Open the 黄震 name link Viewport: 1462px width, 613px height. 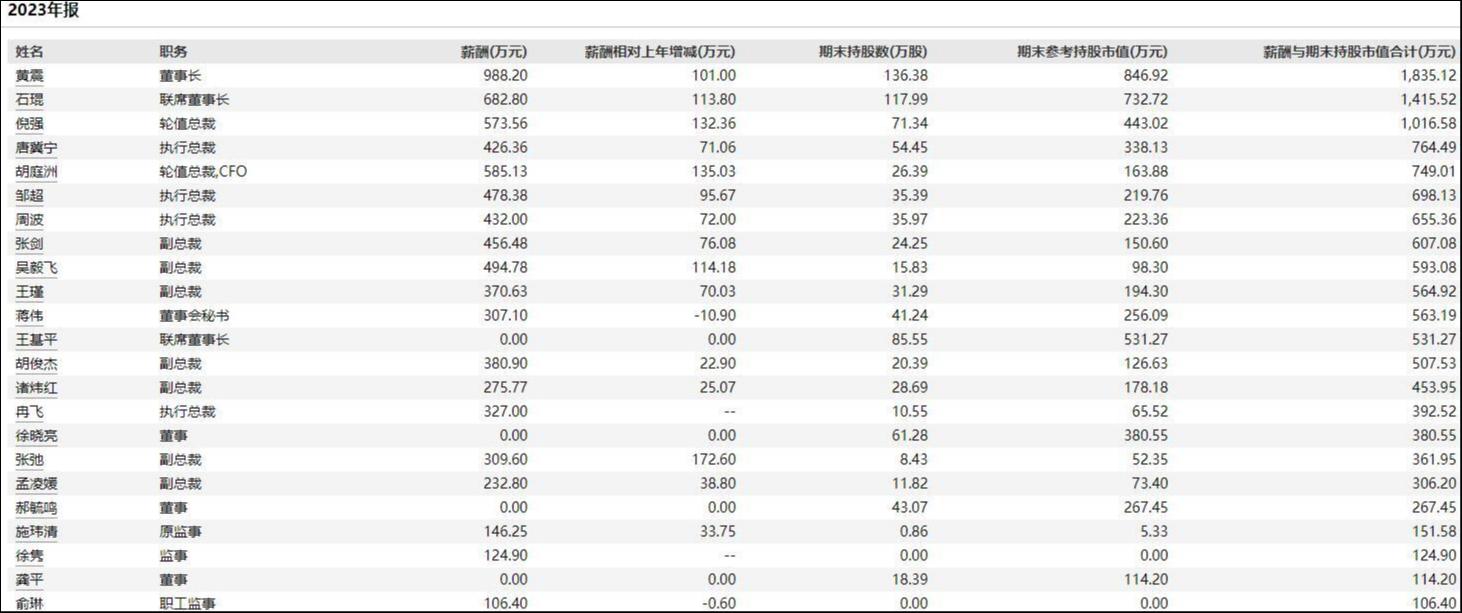click(30, 76)
